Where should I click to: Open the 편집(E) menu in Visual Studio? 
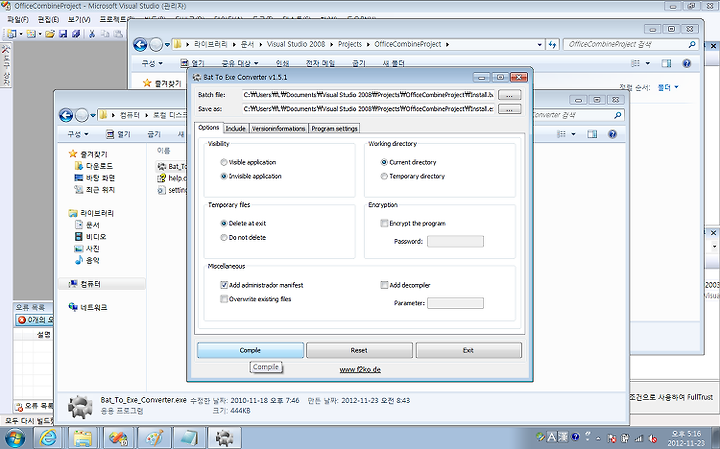[48, 20]
